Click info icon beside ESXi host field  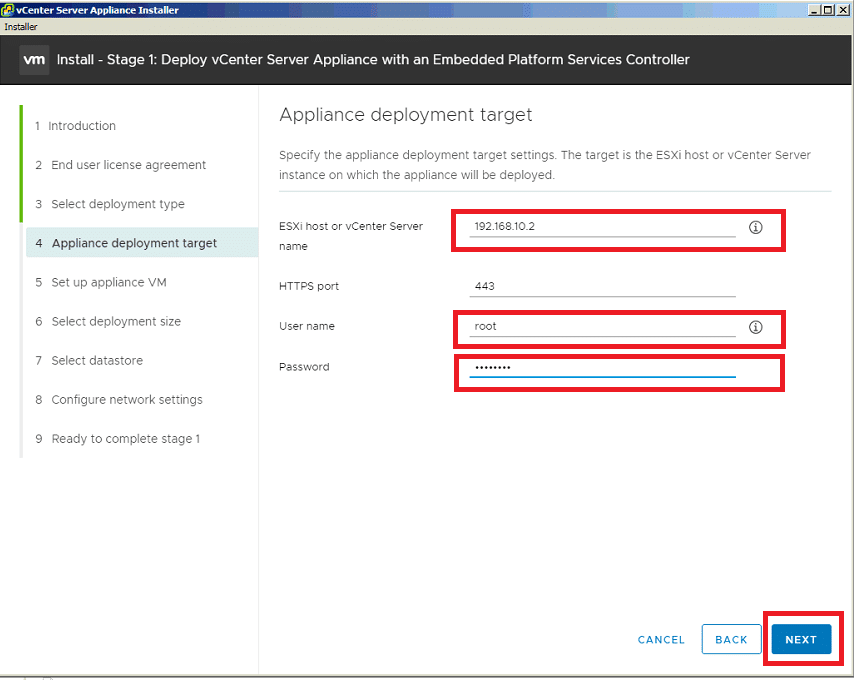(x=755, y=228)
